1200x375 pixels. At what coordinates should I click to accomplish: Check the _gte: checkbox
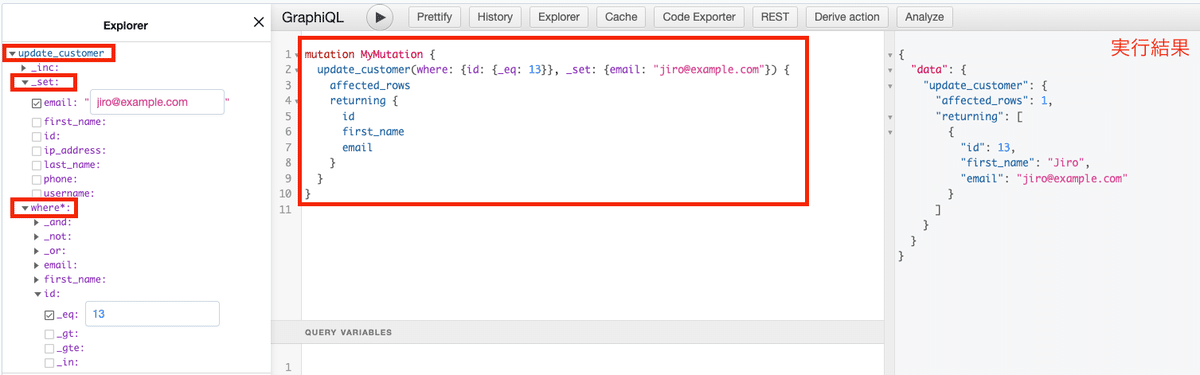pos(49,349)
